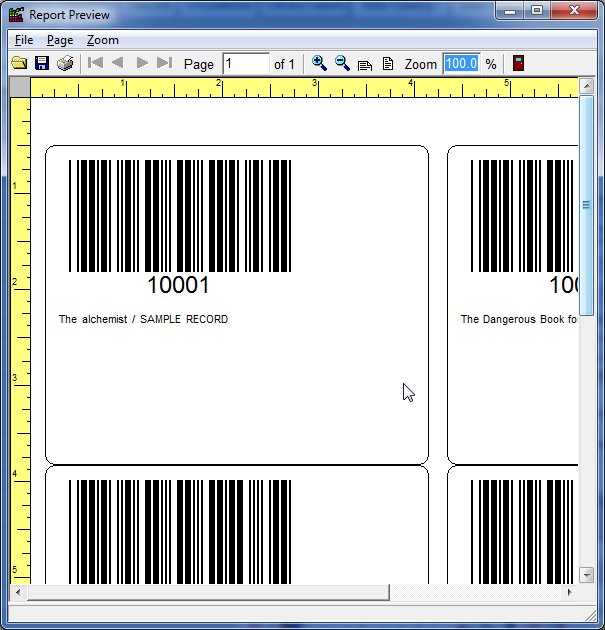This screenshot has height=630, width=605.
Task: Click the horizontal scrollbar thumb
Action: [208, 593]
